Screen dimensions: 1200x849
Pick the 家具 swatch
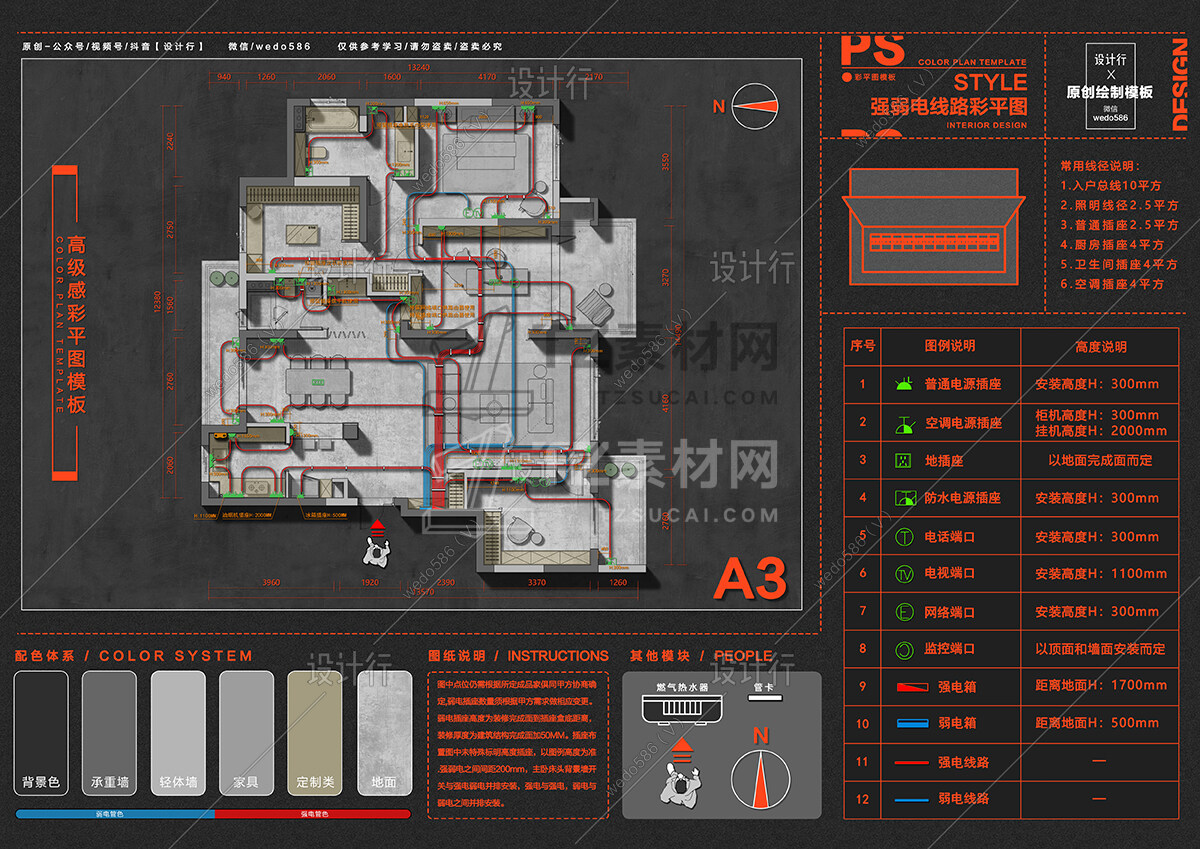246,733
